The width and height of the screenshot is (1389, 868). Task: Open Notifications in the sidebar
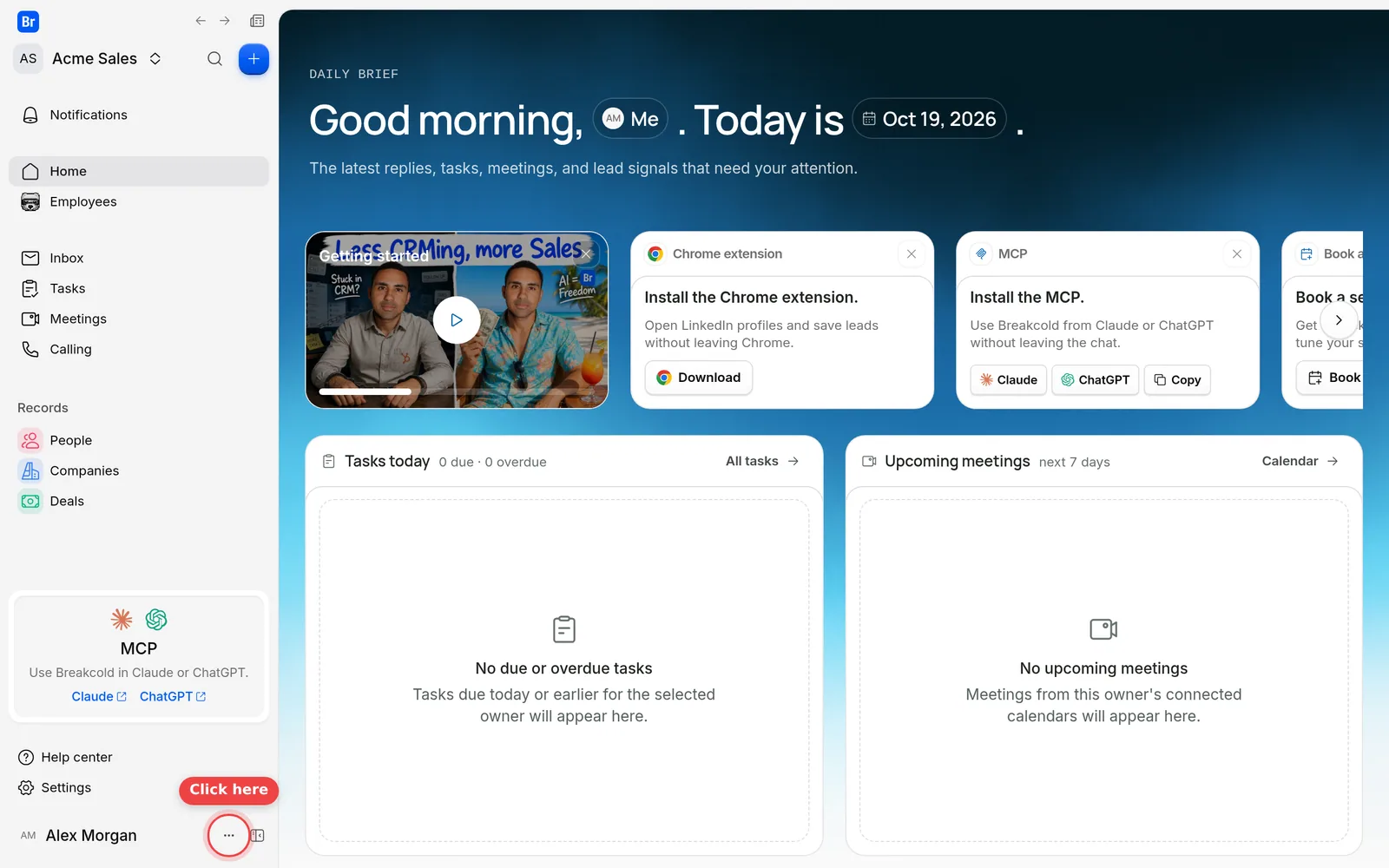coord(139,115)
